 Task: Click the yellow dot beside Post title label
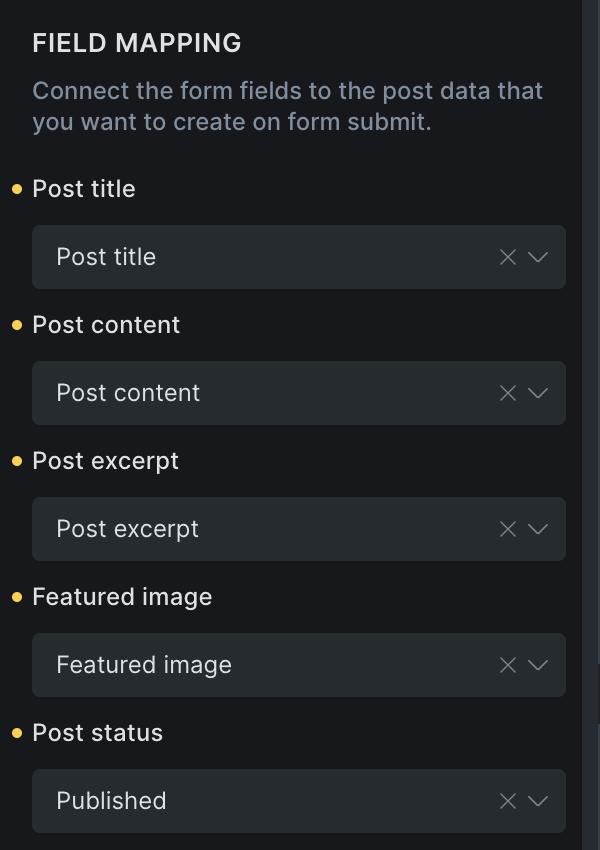(17, 189)
